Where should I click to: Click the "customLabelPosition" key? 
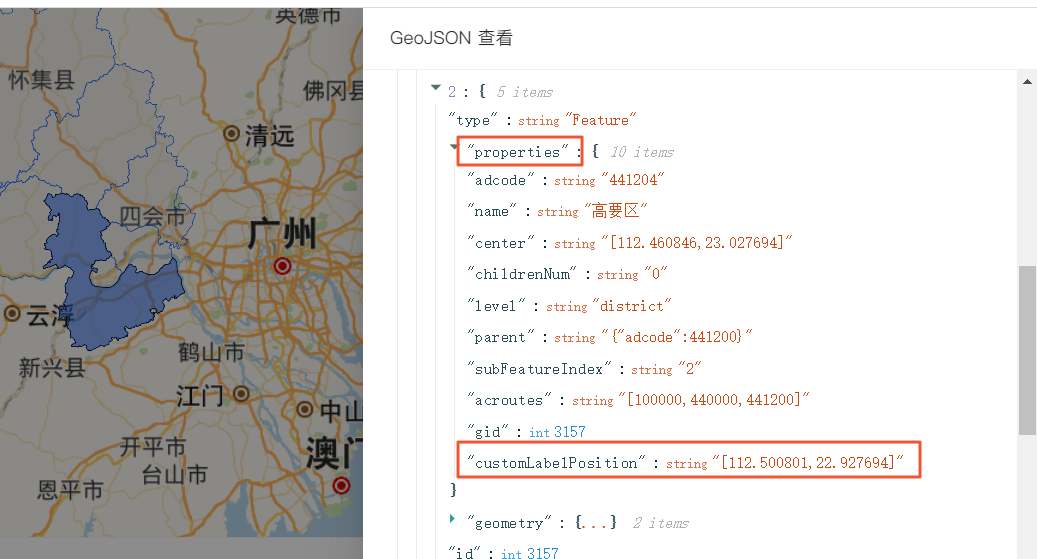556,463
